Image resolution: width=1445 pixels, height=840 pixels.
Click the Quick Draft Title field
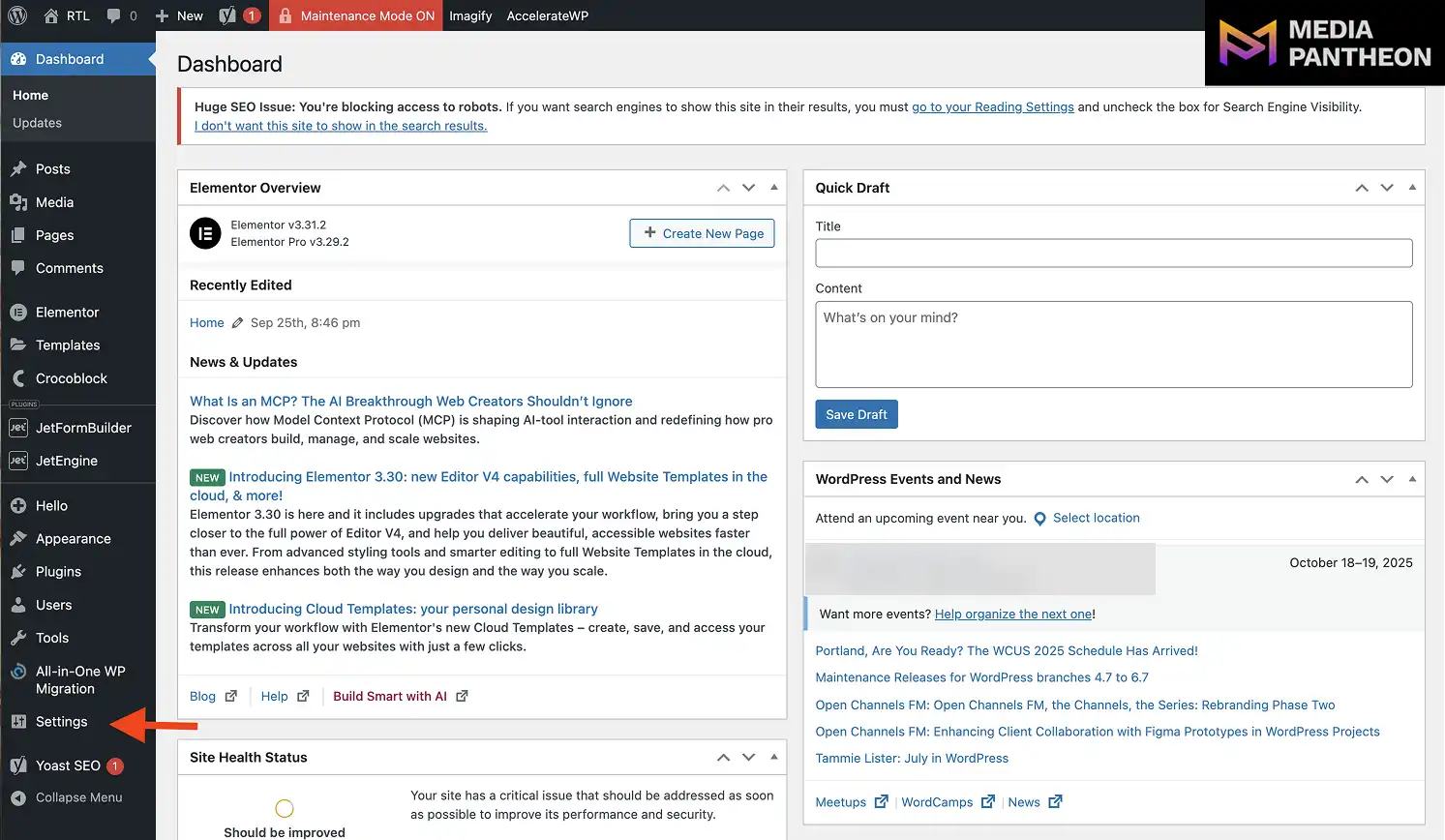1114,254
